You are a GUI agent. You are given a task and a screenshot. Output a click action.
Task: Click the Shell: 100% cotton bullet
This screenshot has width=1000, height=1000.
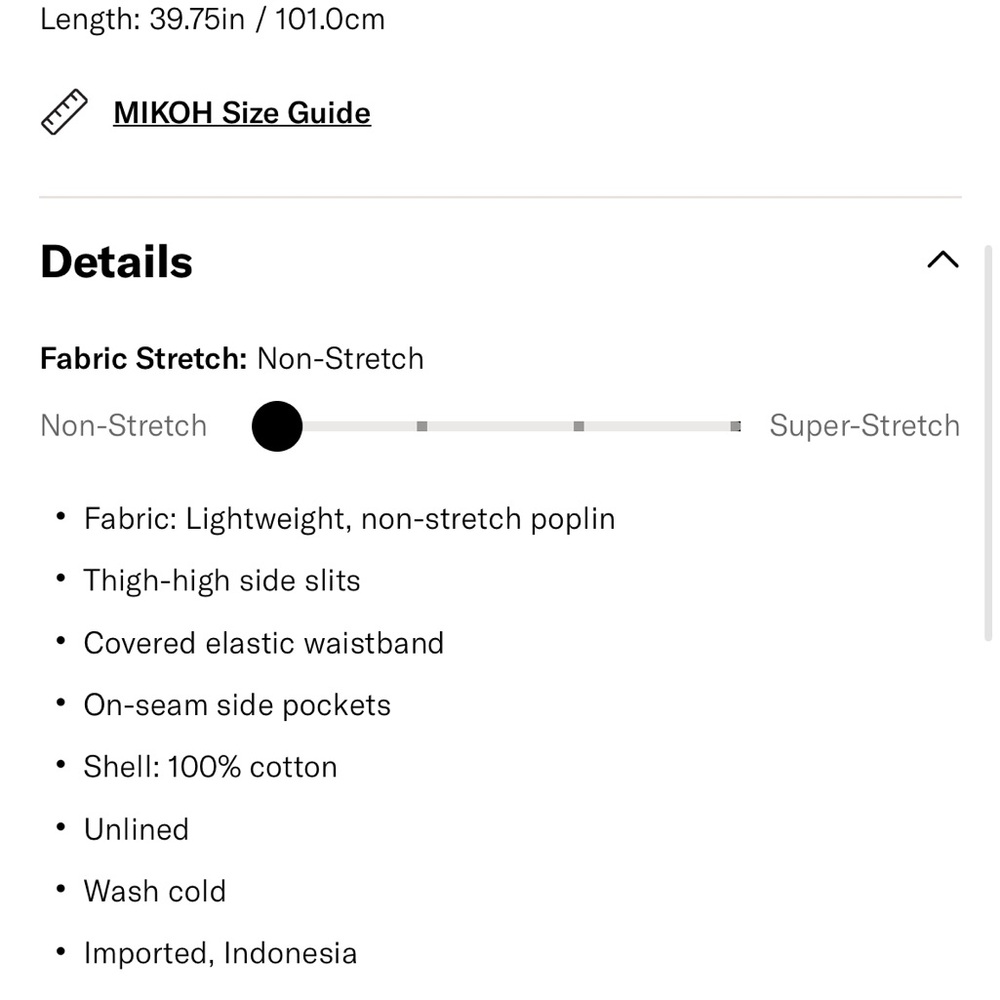click(x=210, y=767)
